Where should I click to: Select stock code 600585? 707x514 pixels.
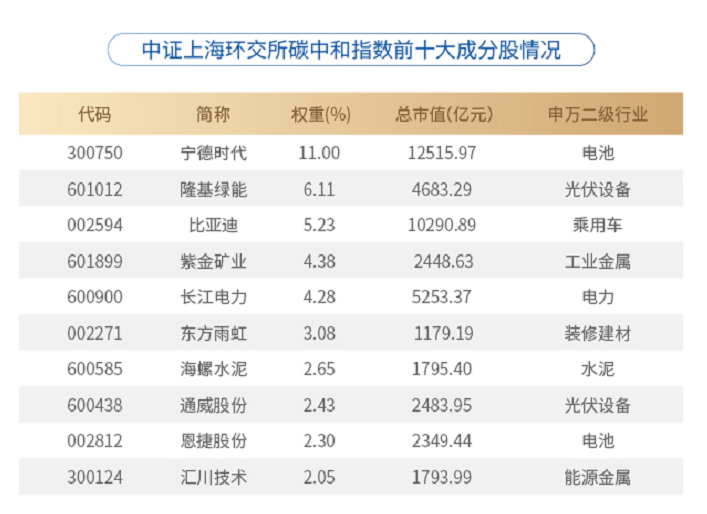click(x=95, y=369)
